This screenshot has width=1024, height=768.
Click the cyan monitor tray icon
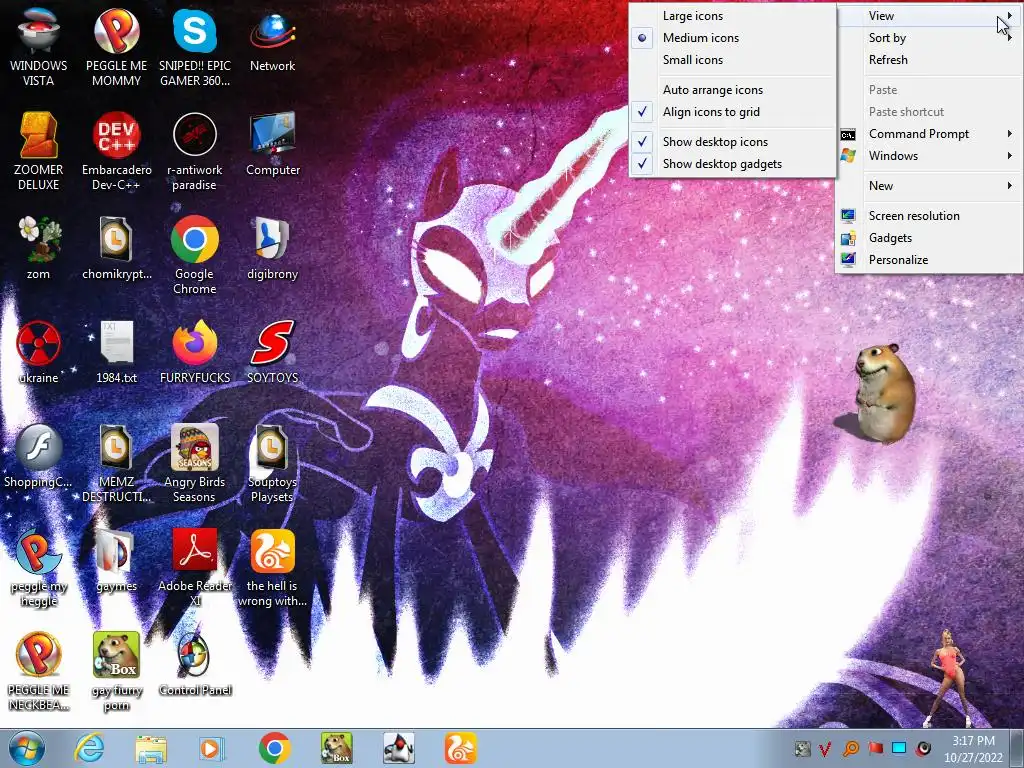pos(899,748)
